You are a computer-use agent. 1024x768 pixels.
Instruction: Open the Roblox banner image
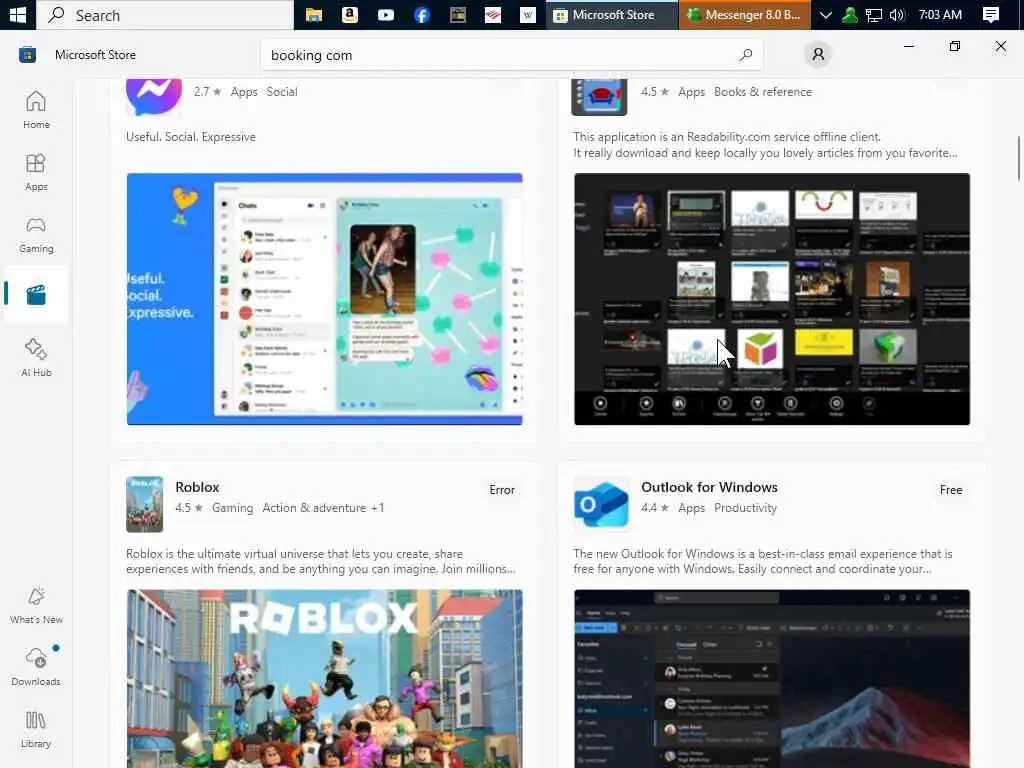[x=325, y=679]
